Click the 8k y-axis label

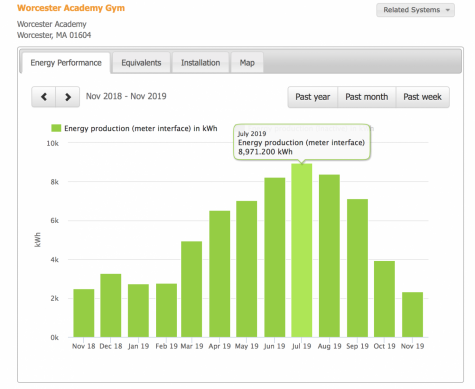[x=55, y=182]
